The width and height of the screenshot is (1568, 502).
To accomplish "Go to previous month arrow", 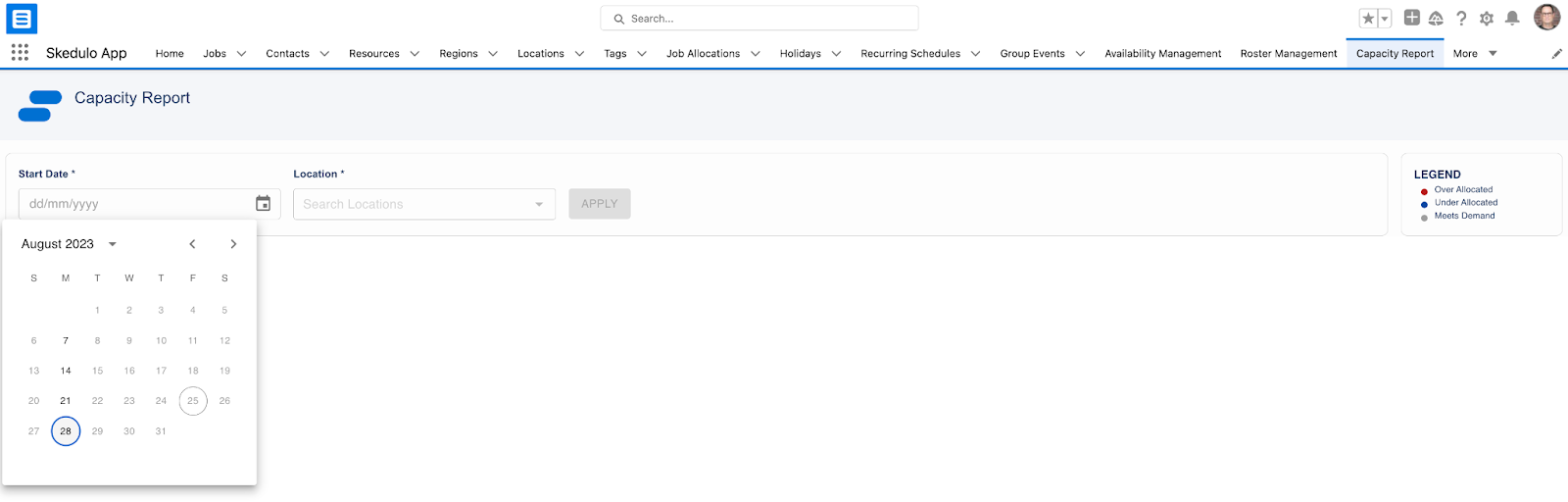I will point(192,244).
